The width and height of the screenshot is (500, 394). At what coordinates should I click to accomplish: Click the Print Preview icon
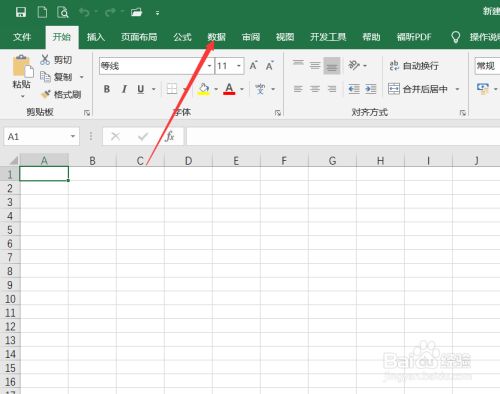click(x=63, y=13)
